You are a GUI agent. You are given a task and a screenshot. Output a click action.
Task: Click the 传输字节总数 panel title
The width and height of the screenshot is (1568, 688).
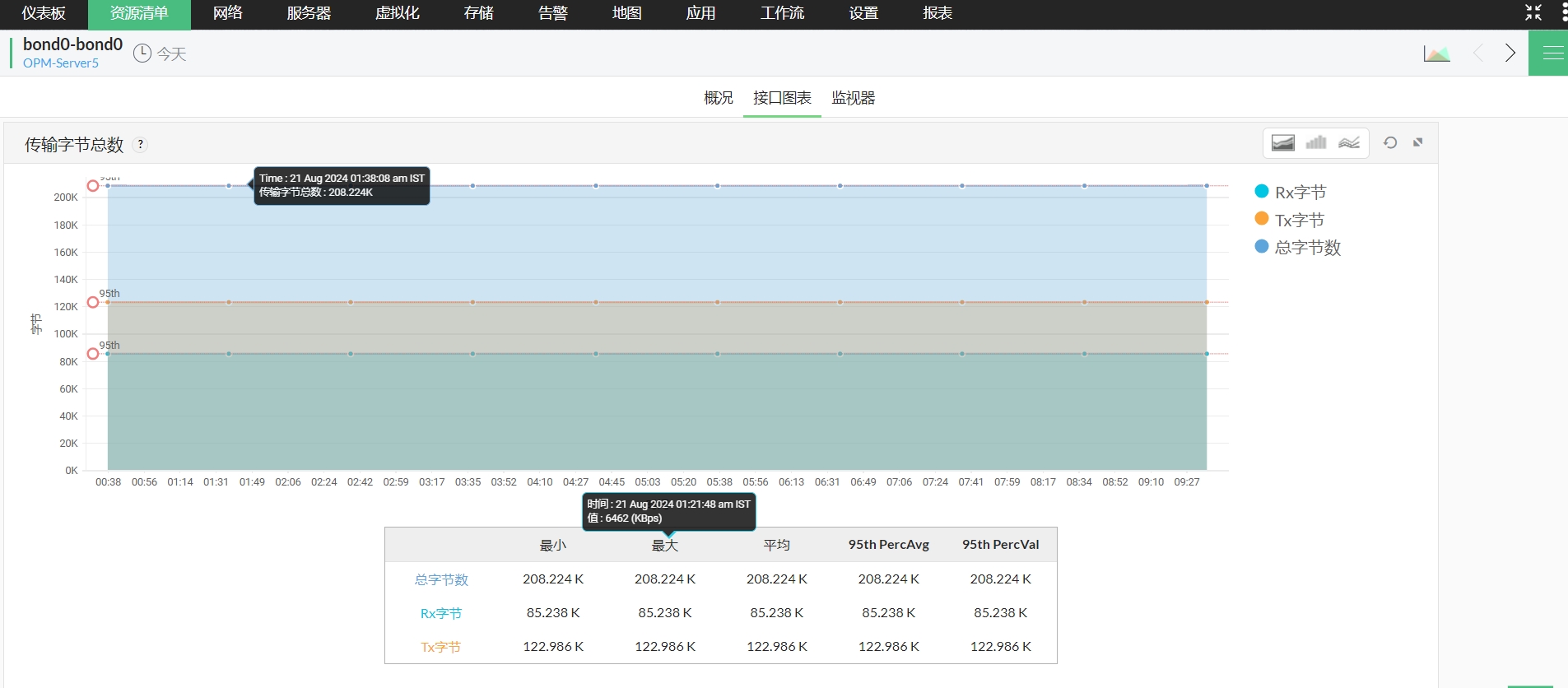pos(74,145)
